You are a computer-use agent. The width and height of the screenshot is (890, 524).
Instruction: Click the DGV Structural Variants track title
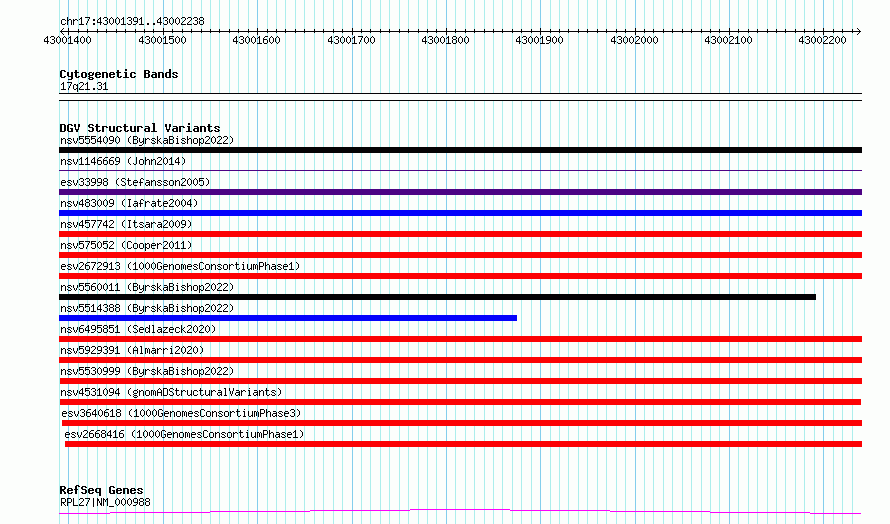[x=140, y=128]
